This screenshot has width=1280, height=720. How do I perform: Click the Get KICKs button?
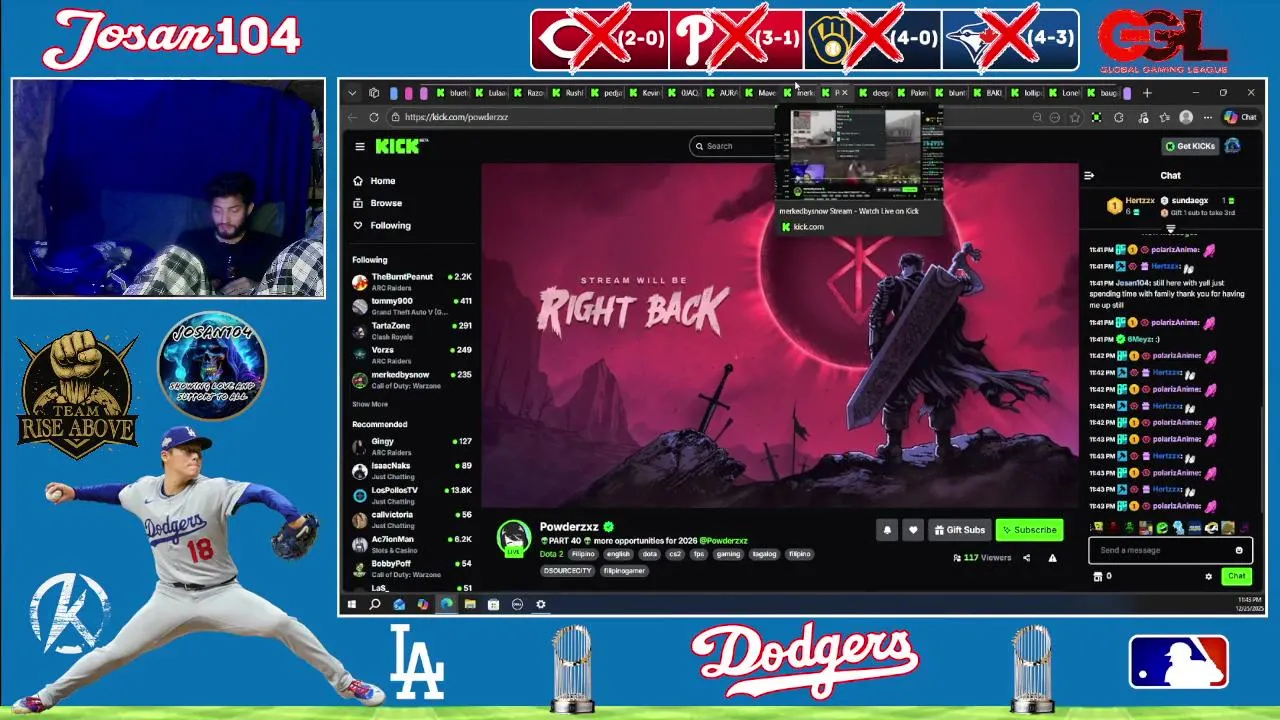pyautogui.click(x=1189, y=146)
